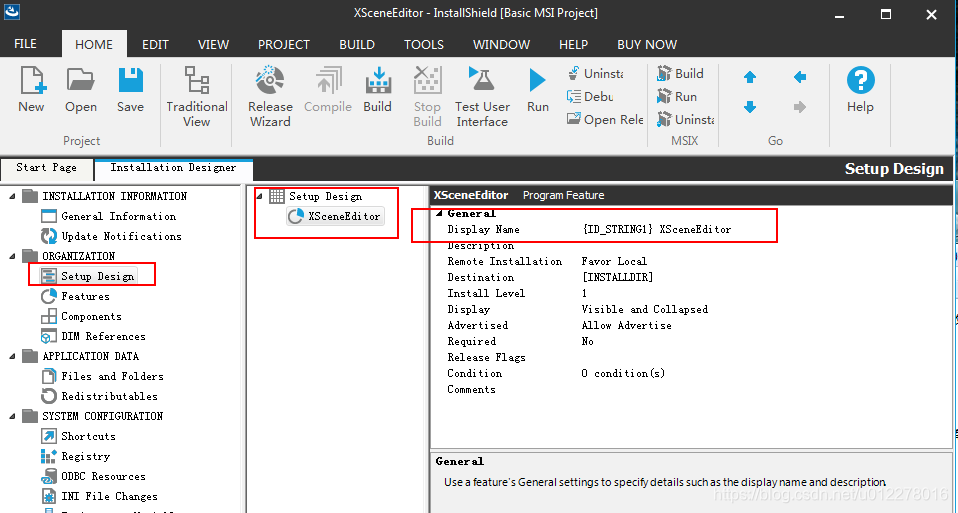Open the Components view
Image resolution: width=958 pixels, height=513 pixels.
pos(81,316)
